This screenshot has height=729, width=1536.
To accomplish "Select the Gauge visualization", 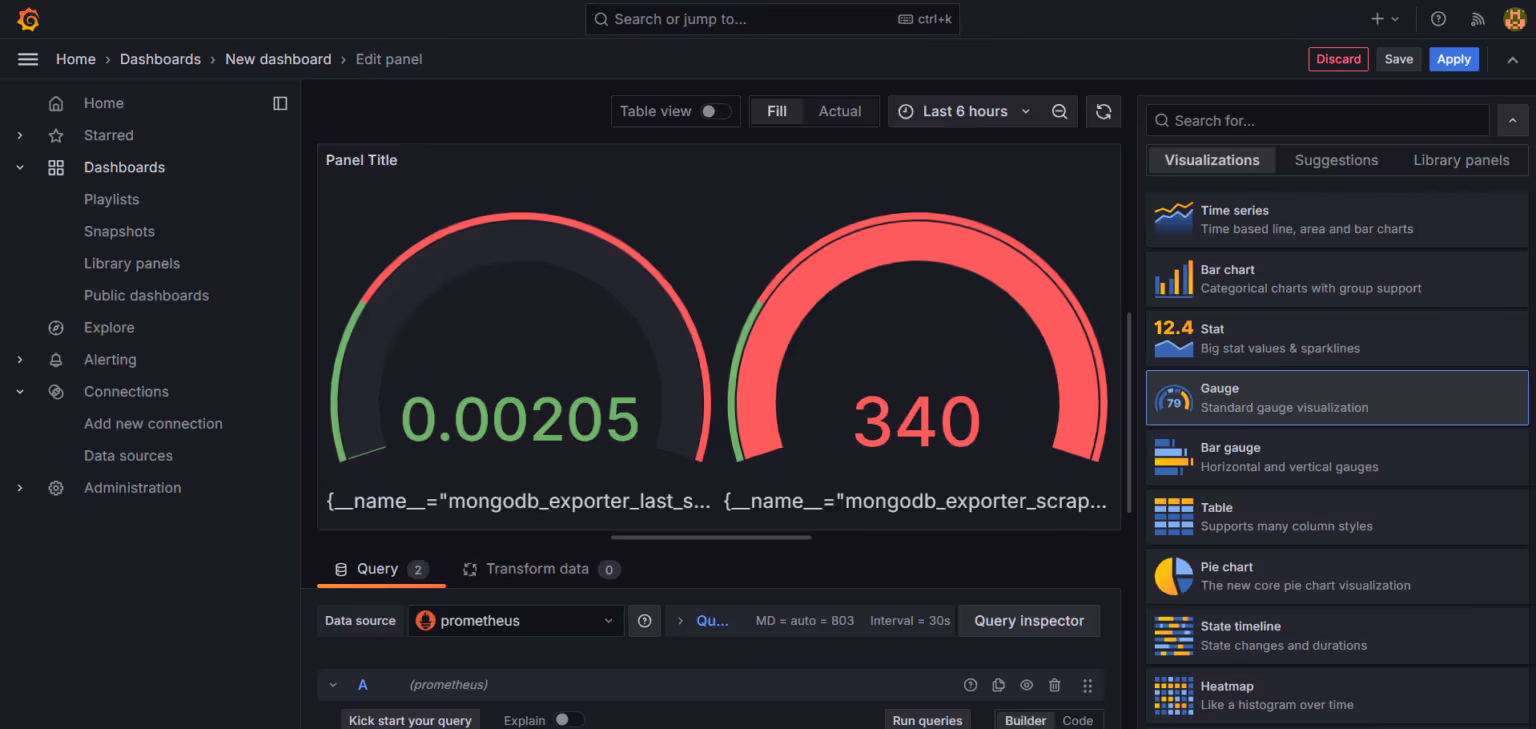I will tap(1337, 398).
